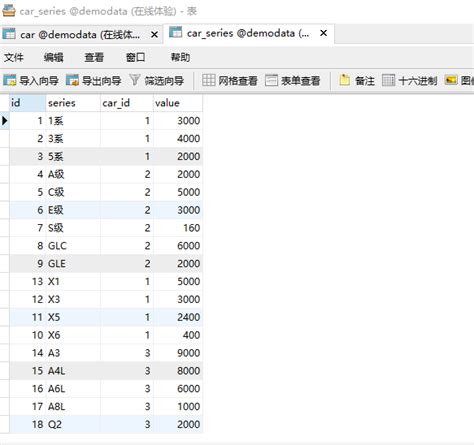Select the series cell 'X5'
474x445 pixels.
73,317
